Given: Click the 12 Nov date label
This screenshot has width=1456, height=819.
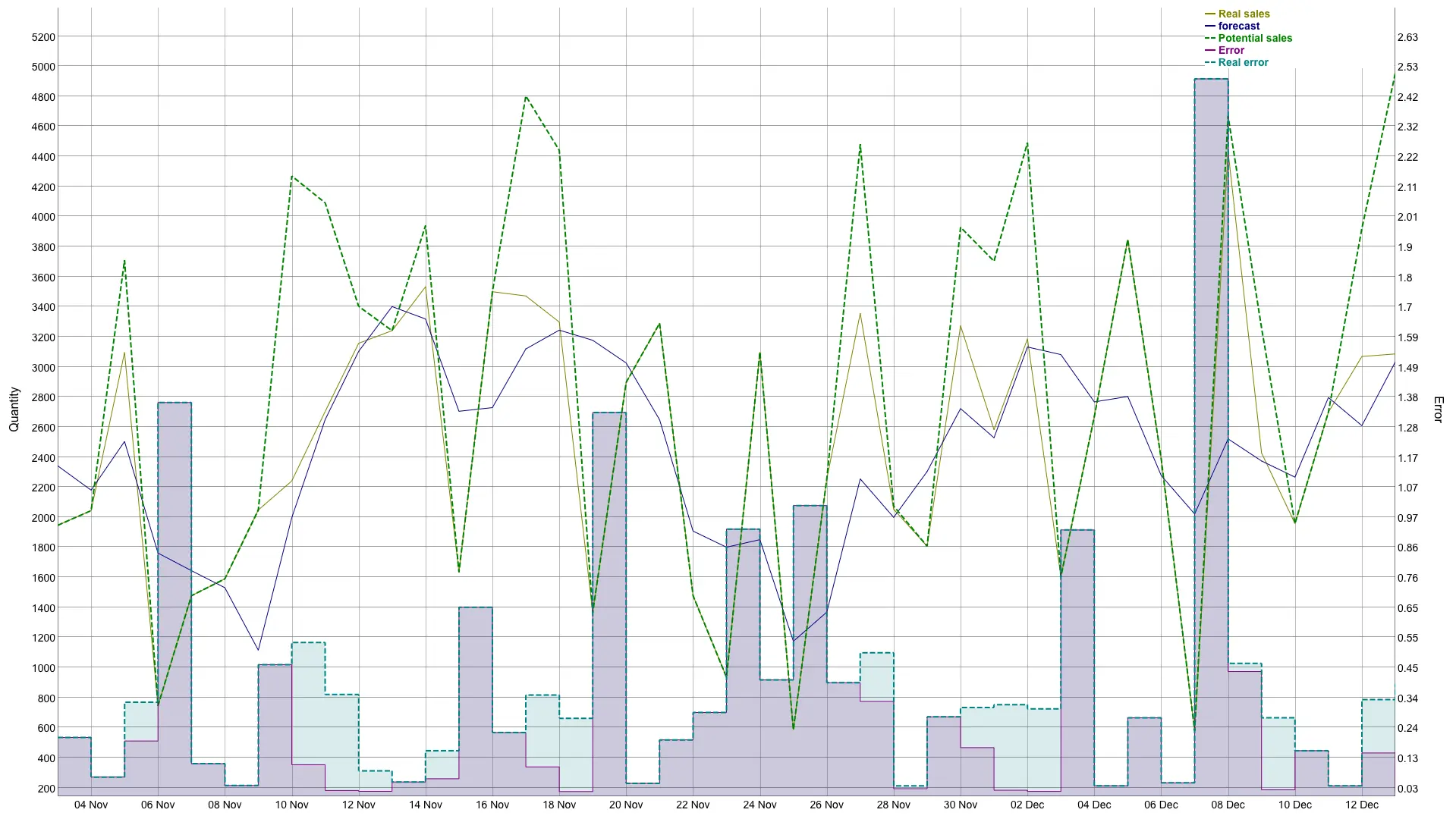Looking at the screenshot, I should (358, 805).
